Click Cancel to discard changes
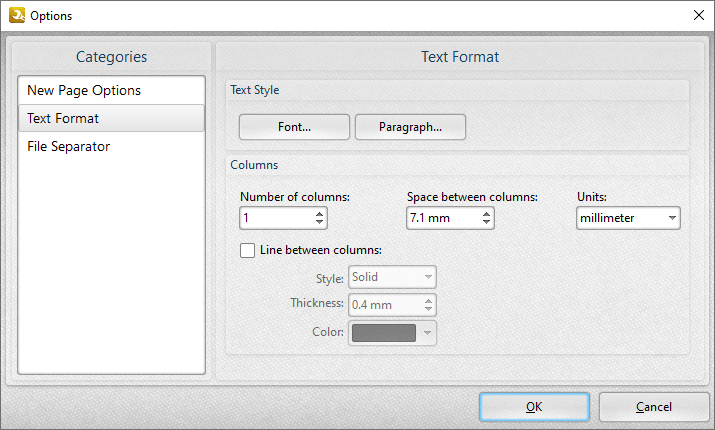715x430 pixels. pos(654,407)
